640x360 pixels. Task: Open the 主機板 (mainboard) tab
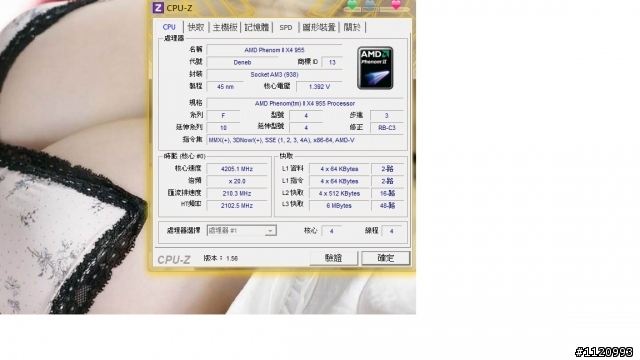pos(225,27)
